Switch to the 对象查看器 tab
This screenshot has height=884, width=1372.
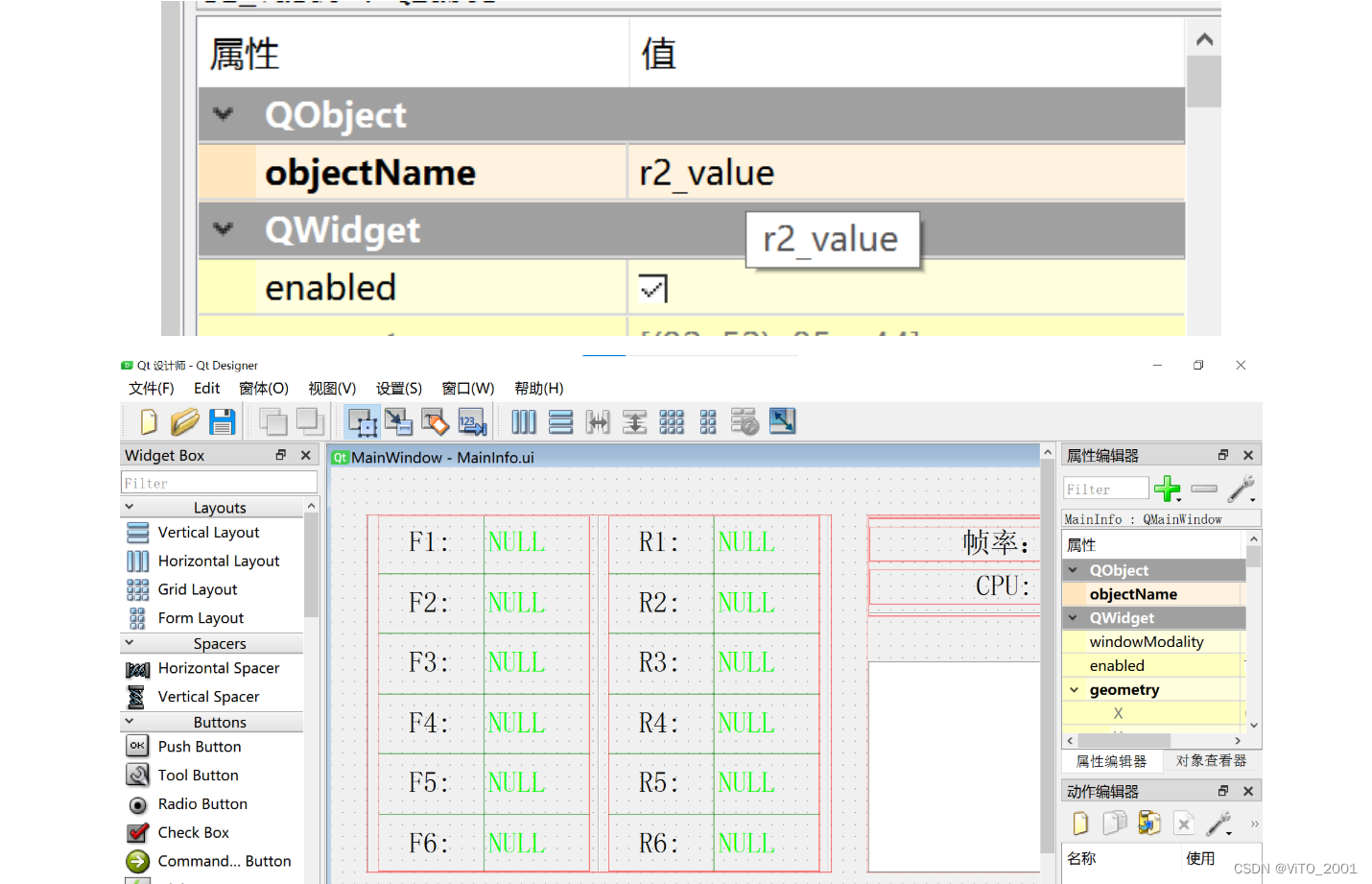(x=1212, y=760)
